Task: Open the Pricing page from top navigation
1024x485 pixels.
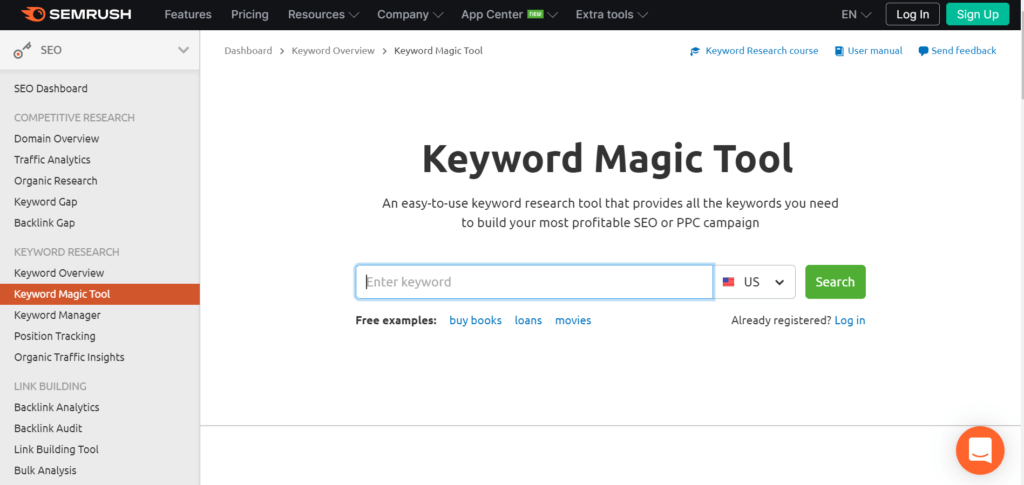Action: pos(250,14)
